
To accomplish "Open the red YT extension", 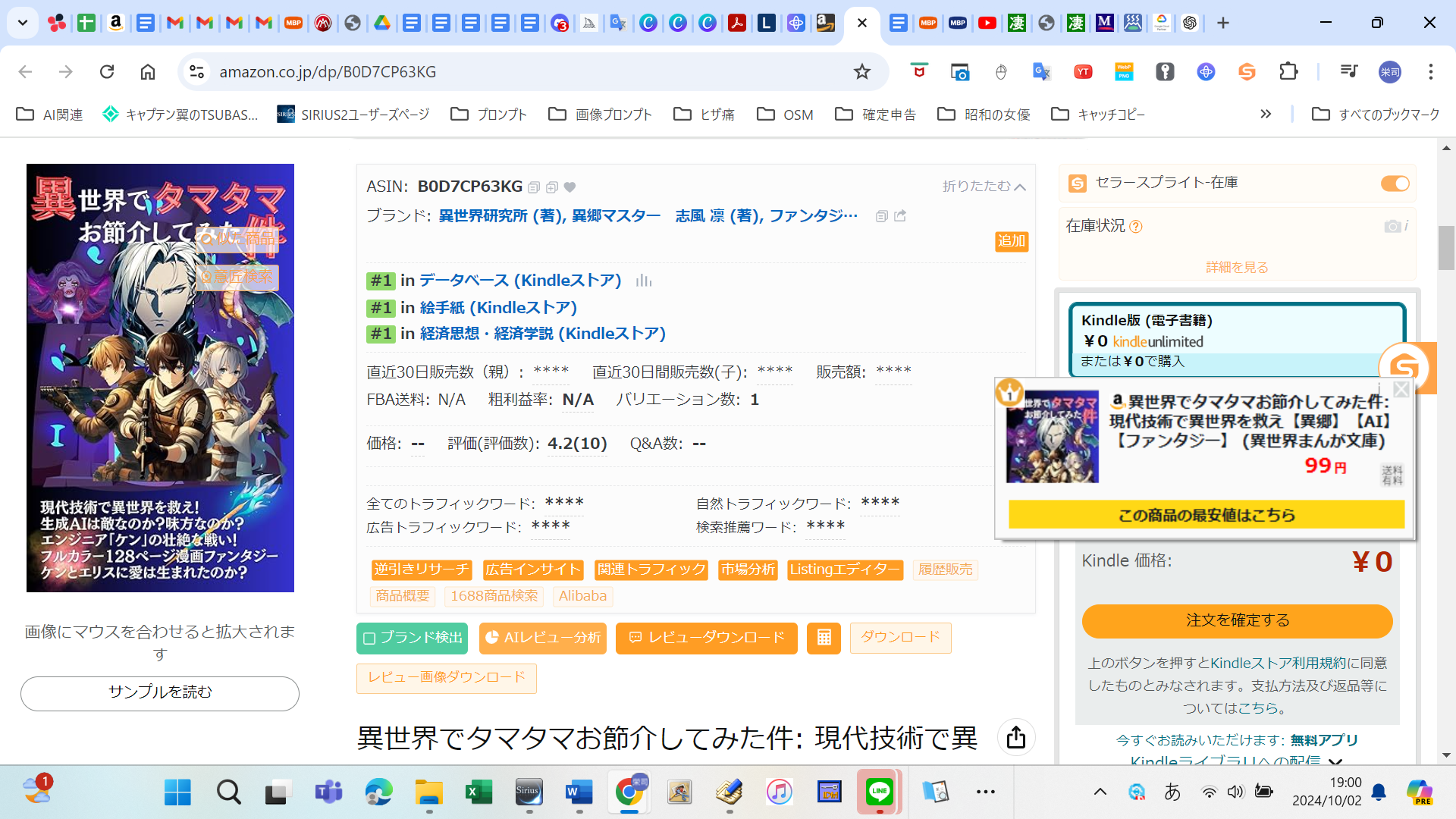I will (x=1083, y=72).
